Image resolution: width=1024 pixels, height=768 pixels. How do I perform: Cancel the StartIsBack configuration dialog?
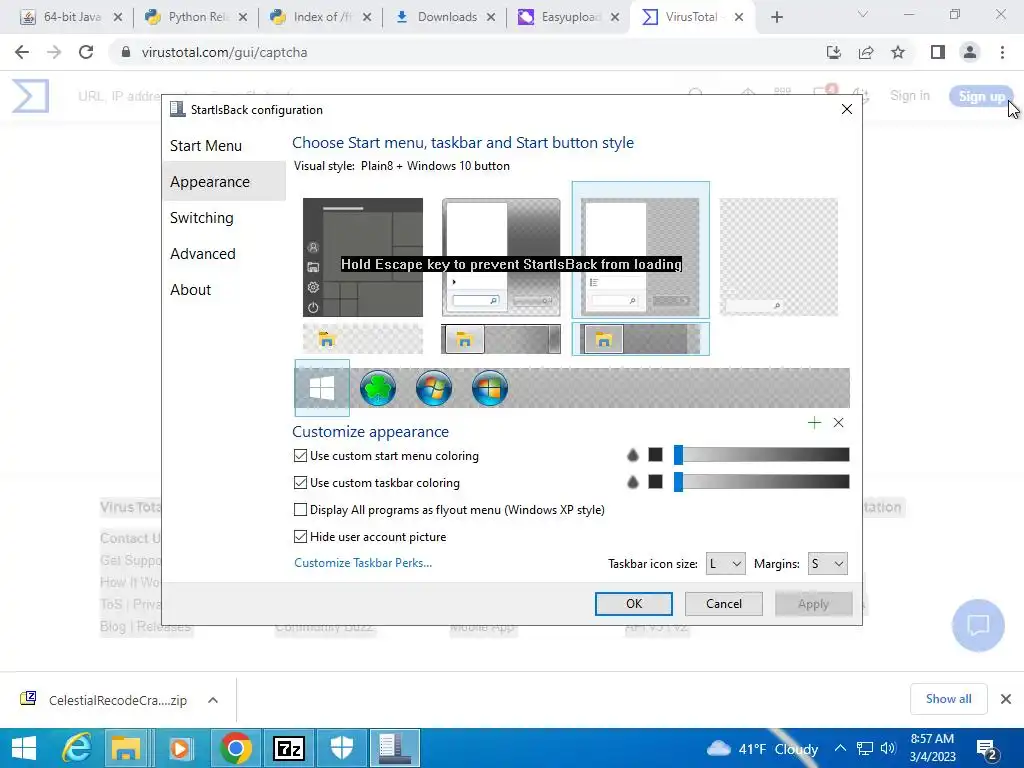724,604
